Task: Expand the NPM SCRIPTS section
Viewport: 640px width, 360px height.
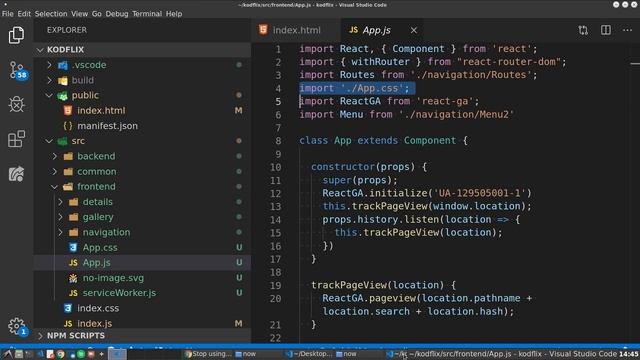Action: tap(142, 336)
